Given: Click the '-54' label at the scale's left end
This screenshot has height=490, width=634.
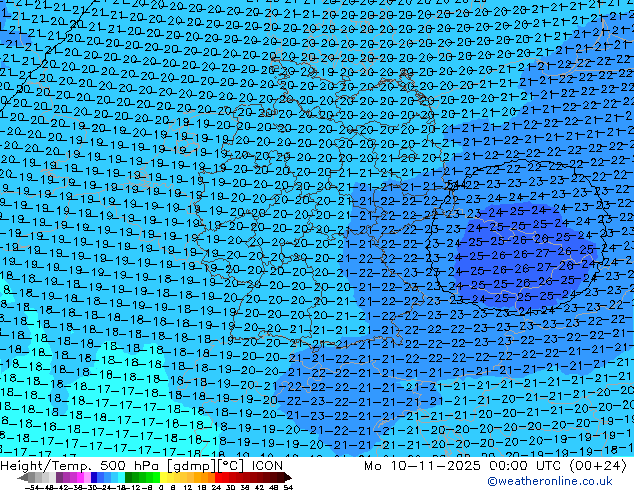Looking at the screenshot, I should click(32, 487).
